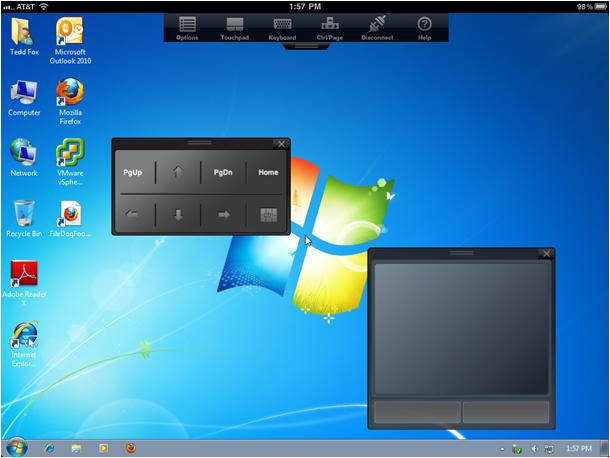Viewport: 610px width, 458px height.
Task: Select the Internet Explorer desktop icon
Action: [x=24, y=344]
